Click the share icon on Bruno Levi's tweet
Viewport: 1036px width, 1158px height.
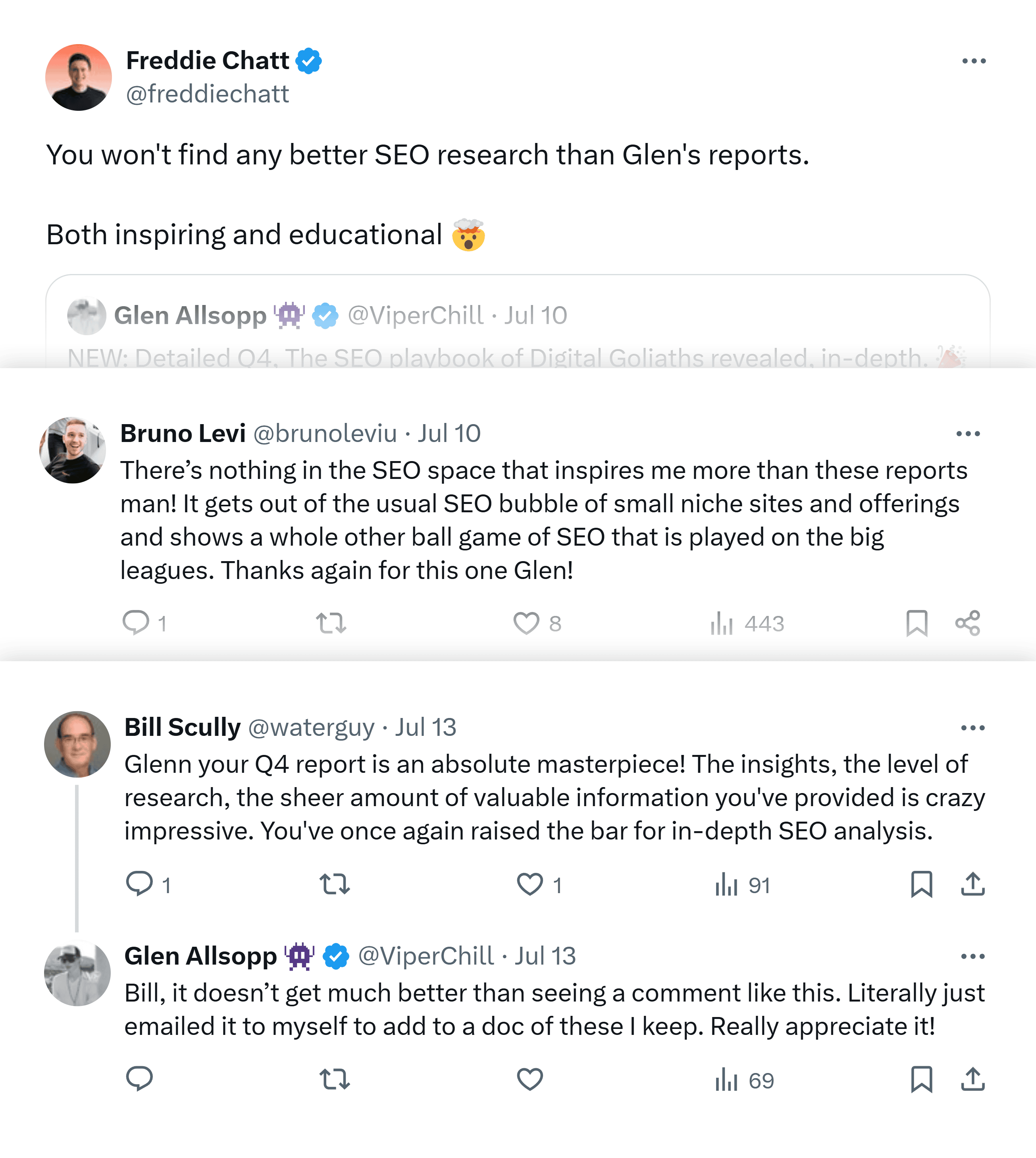click(x=968, y=623)
